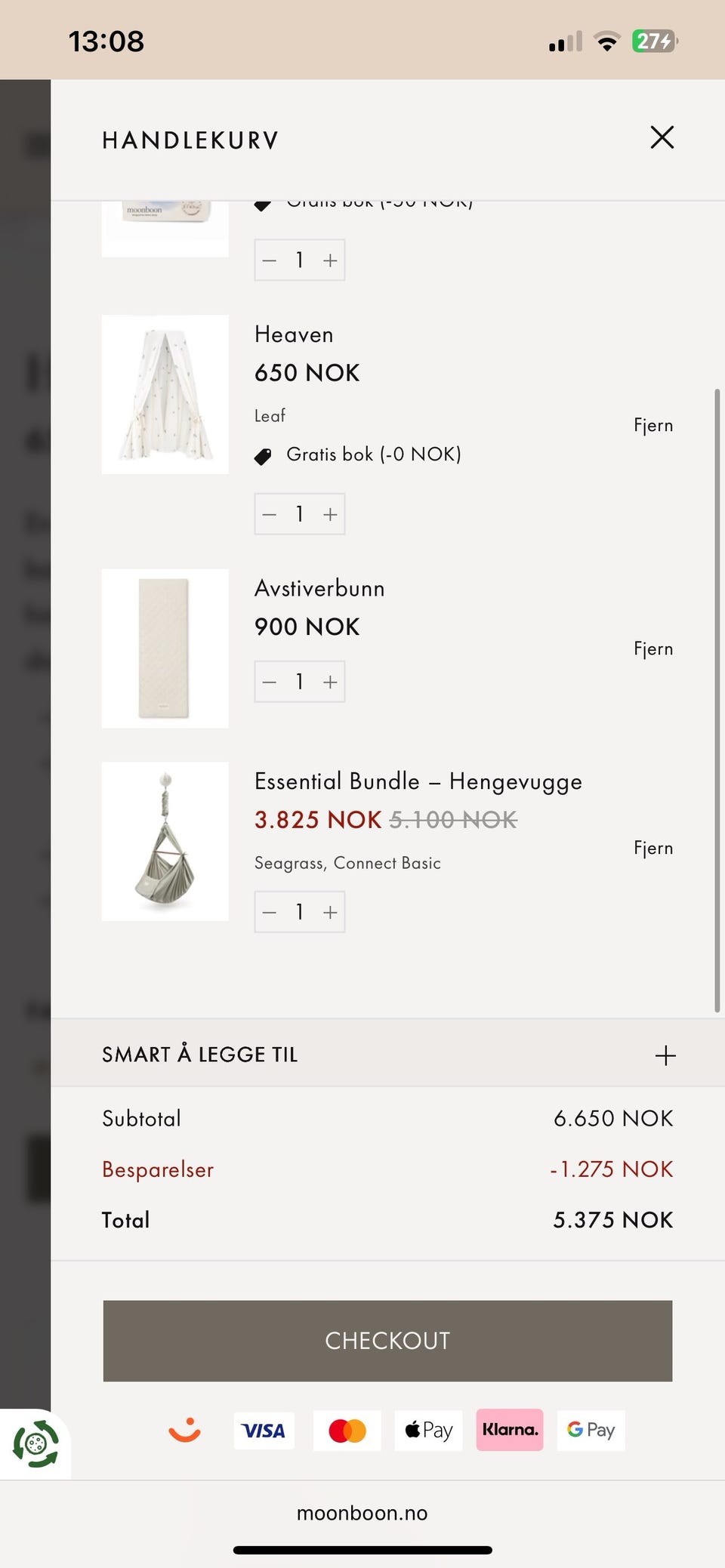This screenshot has width=725, height=1568.
Task: Click the Google Pay icon
Action: 591,1430
